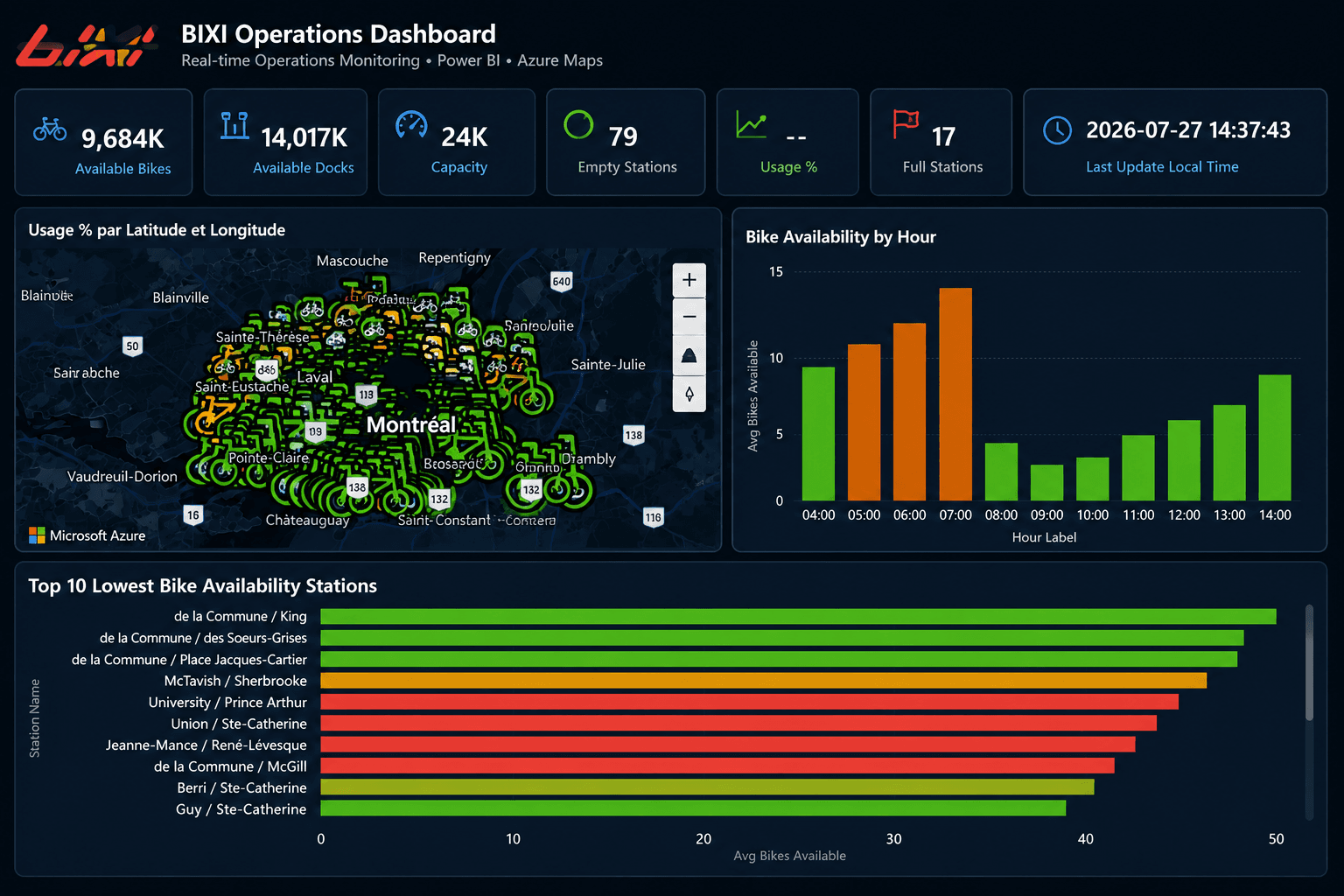Click route 640 shield on map

click(x=561, y=282)
